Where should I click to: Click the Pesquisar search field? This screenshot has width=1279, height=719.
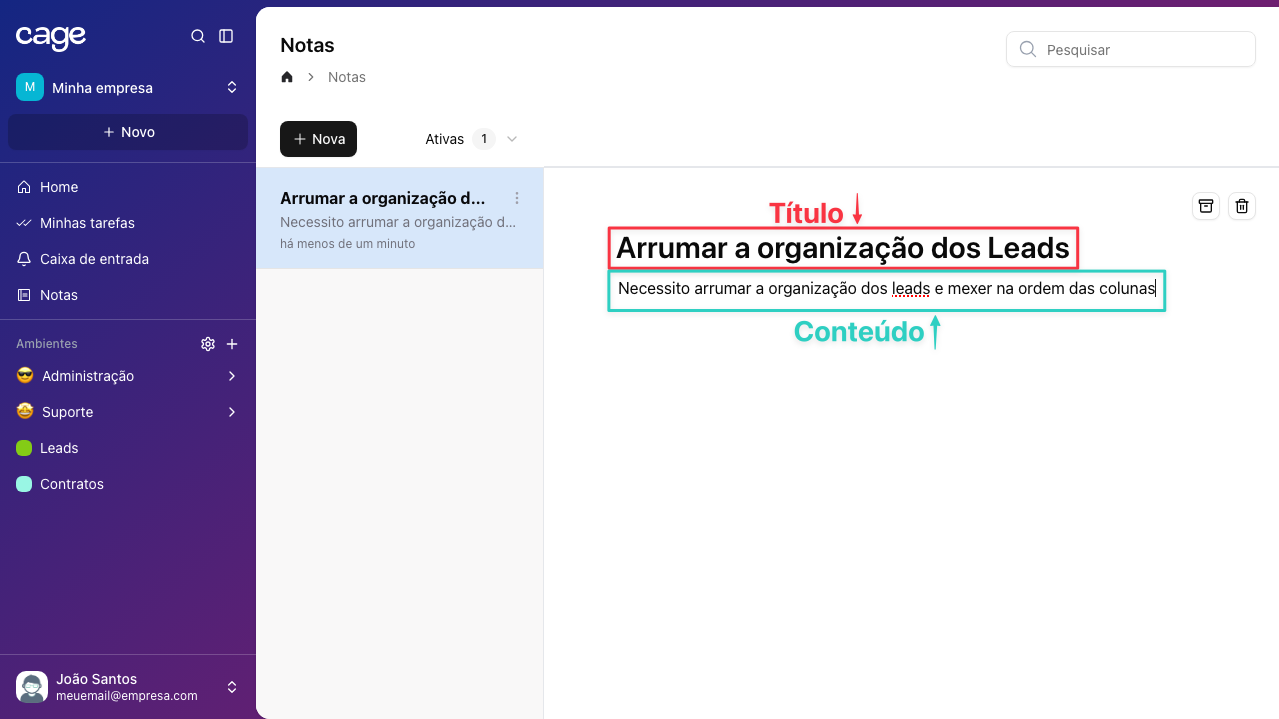(x=1140, y=49)
